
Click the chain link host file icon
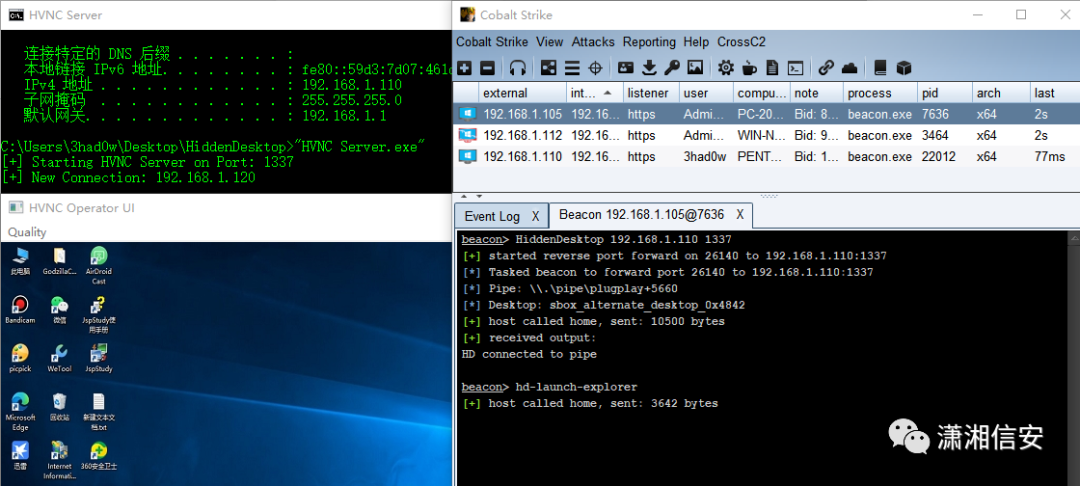(x=826, y=67)
